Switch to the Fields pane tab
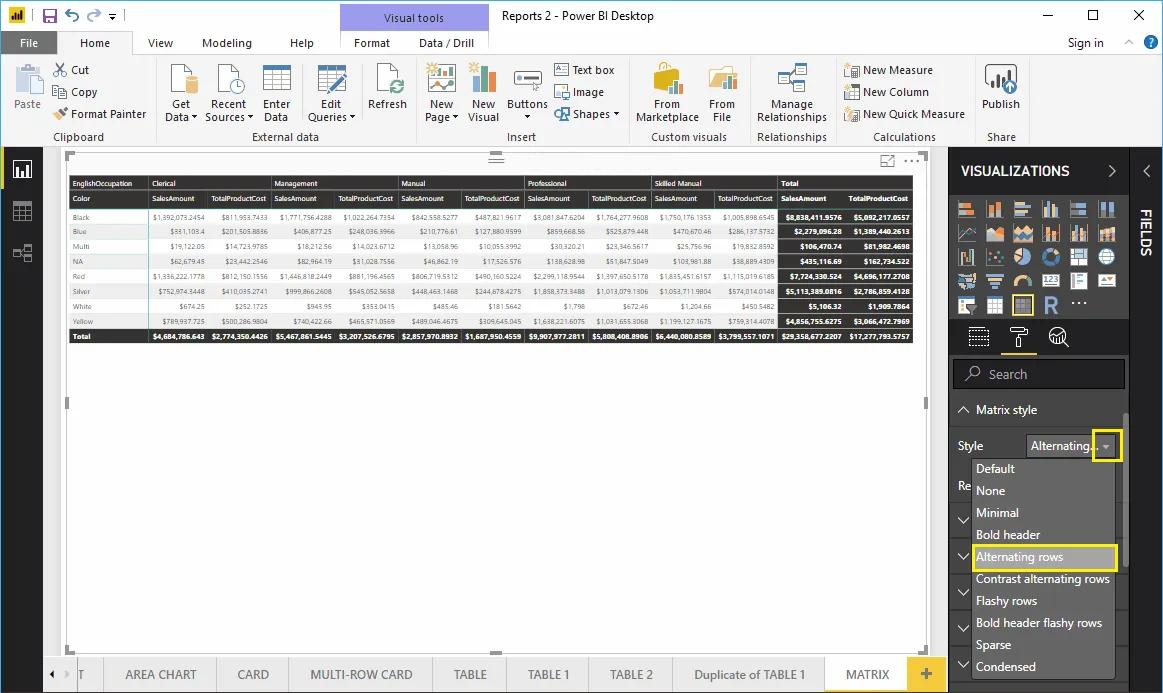The width and height of the screenshot is (1163, 693). pos(978,338)
